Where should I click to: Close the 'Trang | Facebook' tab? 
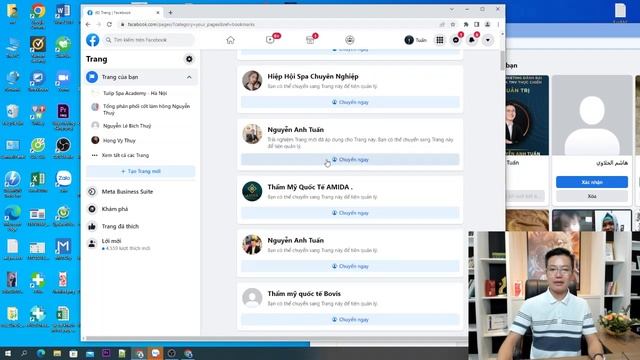[x=158, y=13]
